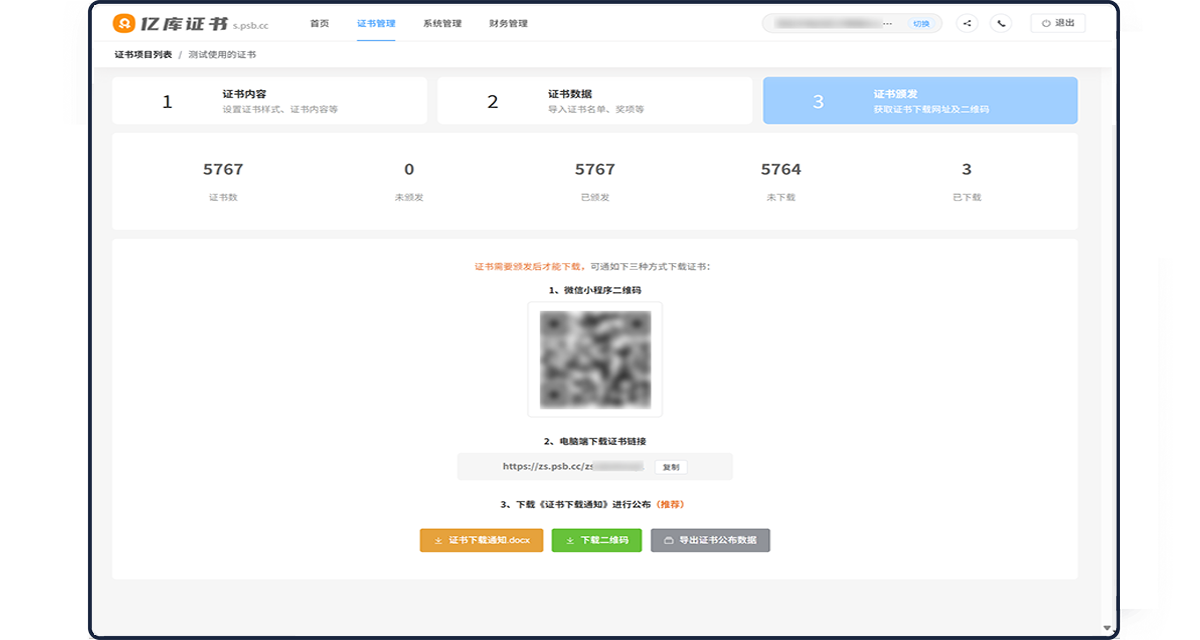
Task: Click the orange 证书需要颁发后才能下载 notice
Action: [x=530, y=267]
